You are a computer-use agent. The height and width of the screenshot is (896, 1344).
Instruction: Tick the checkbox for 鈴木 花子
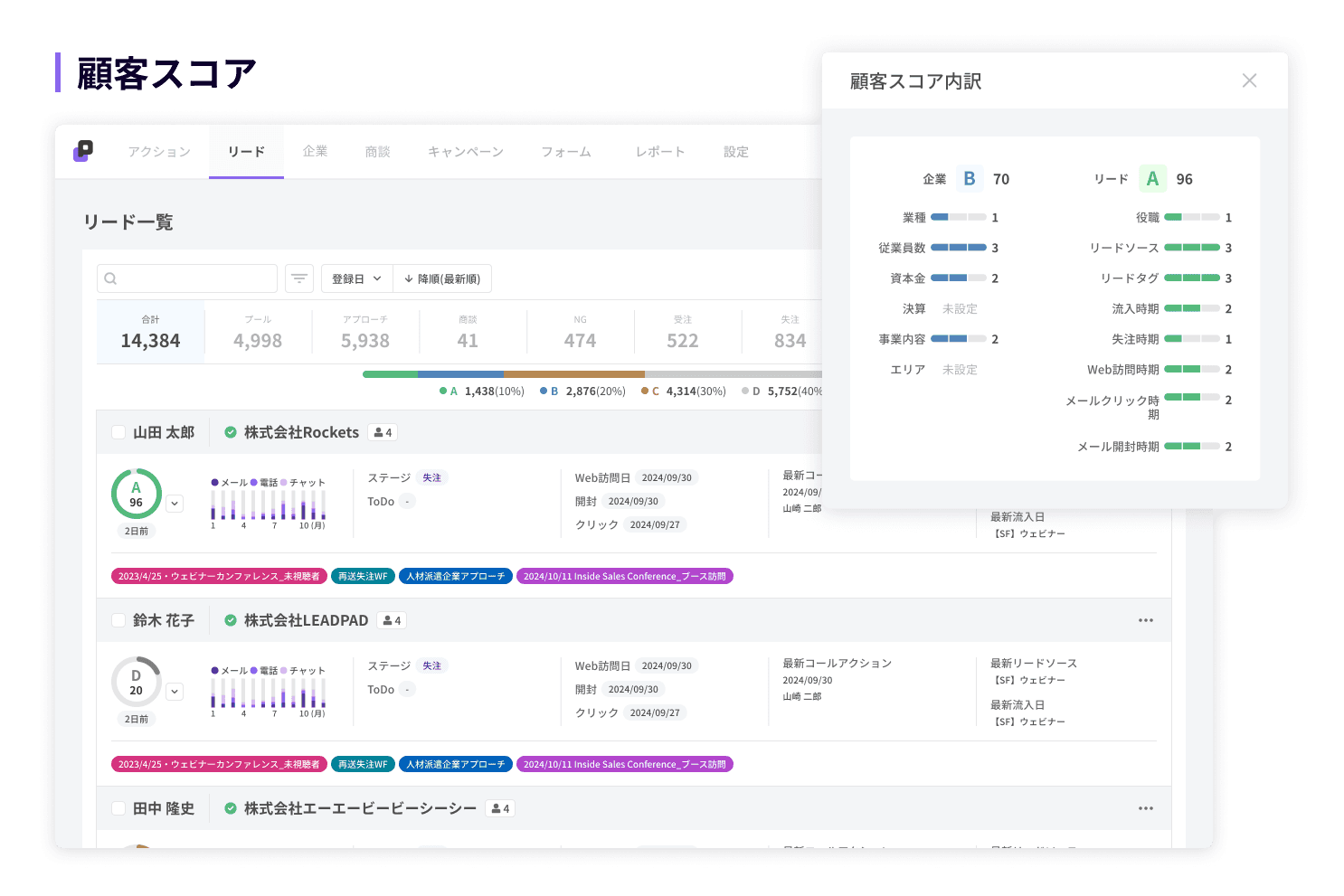click(118, 620)
